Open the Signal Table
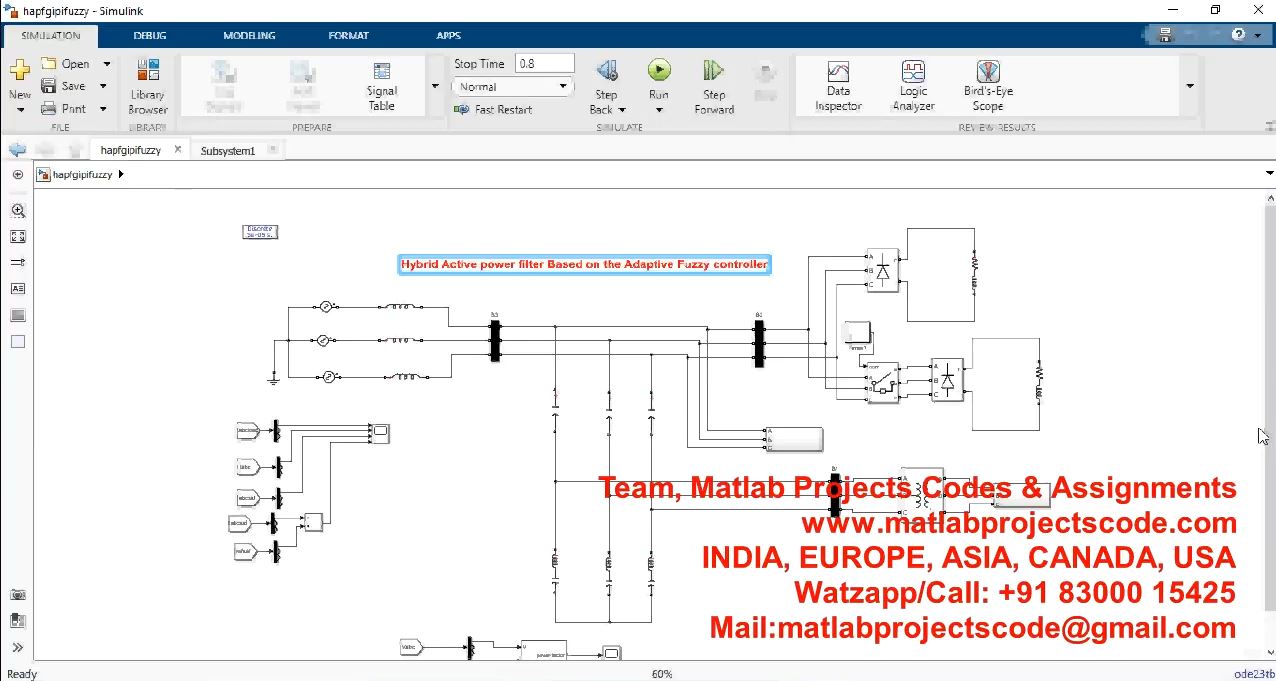 [381, 86]
